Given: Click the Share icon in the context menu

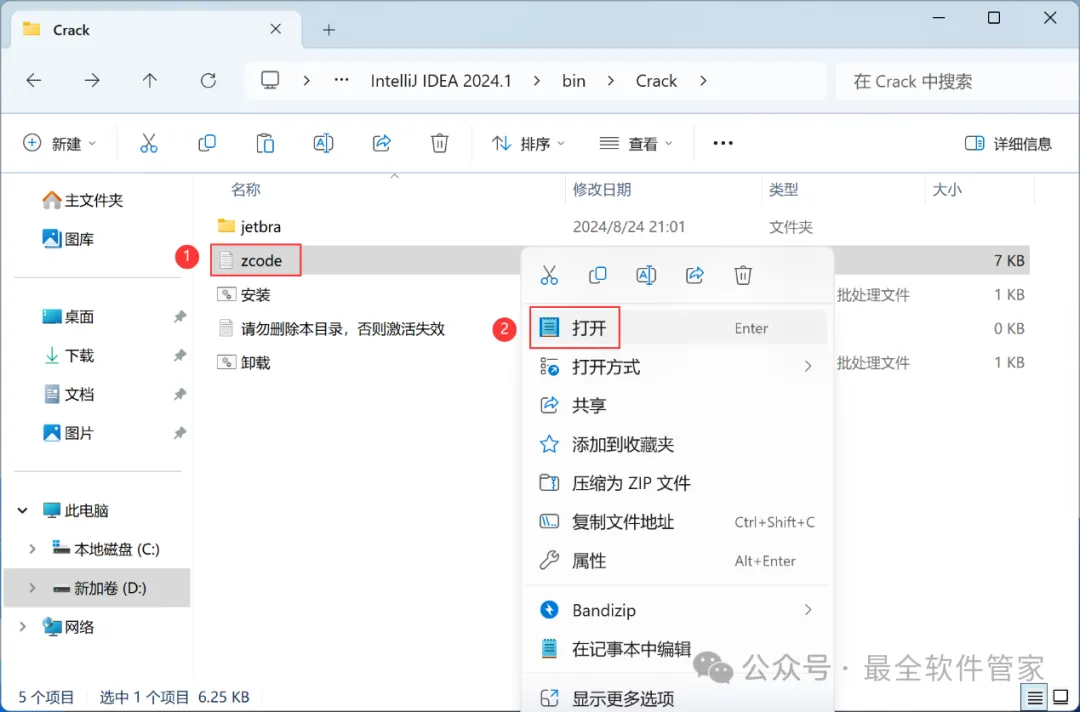Looking at the screenshot, I should [694, 275].
